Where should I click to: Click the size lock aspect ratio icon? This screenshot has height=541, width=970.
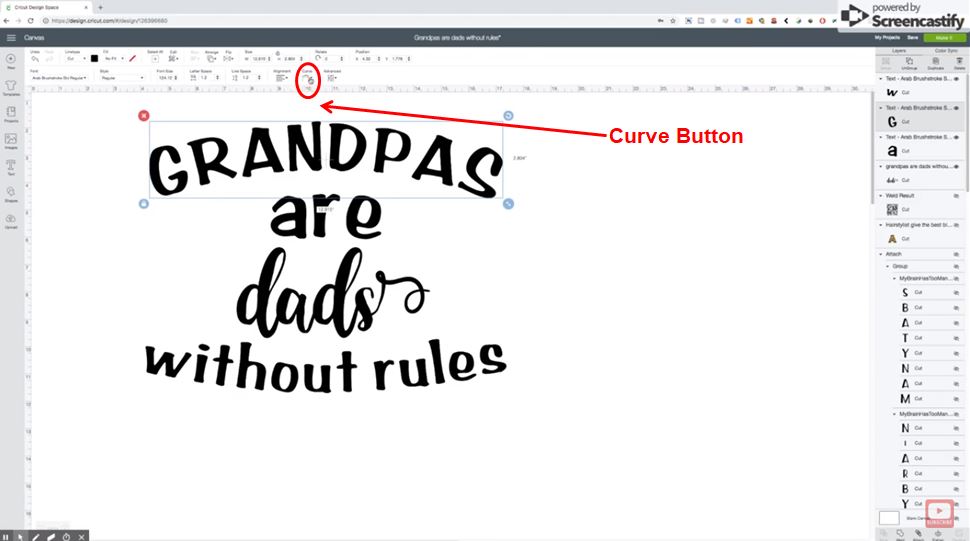pos(277,54)
